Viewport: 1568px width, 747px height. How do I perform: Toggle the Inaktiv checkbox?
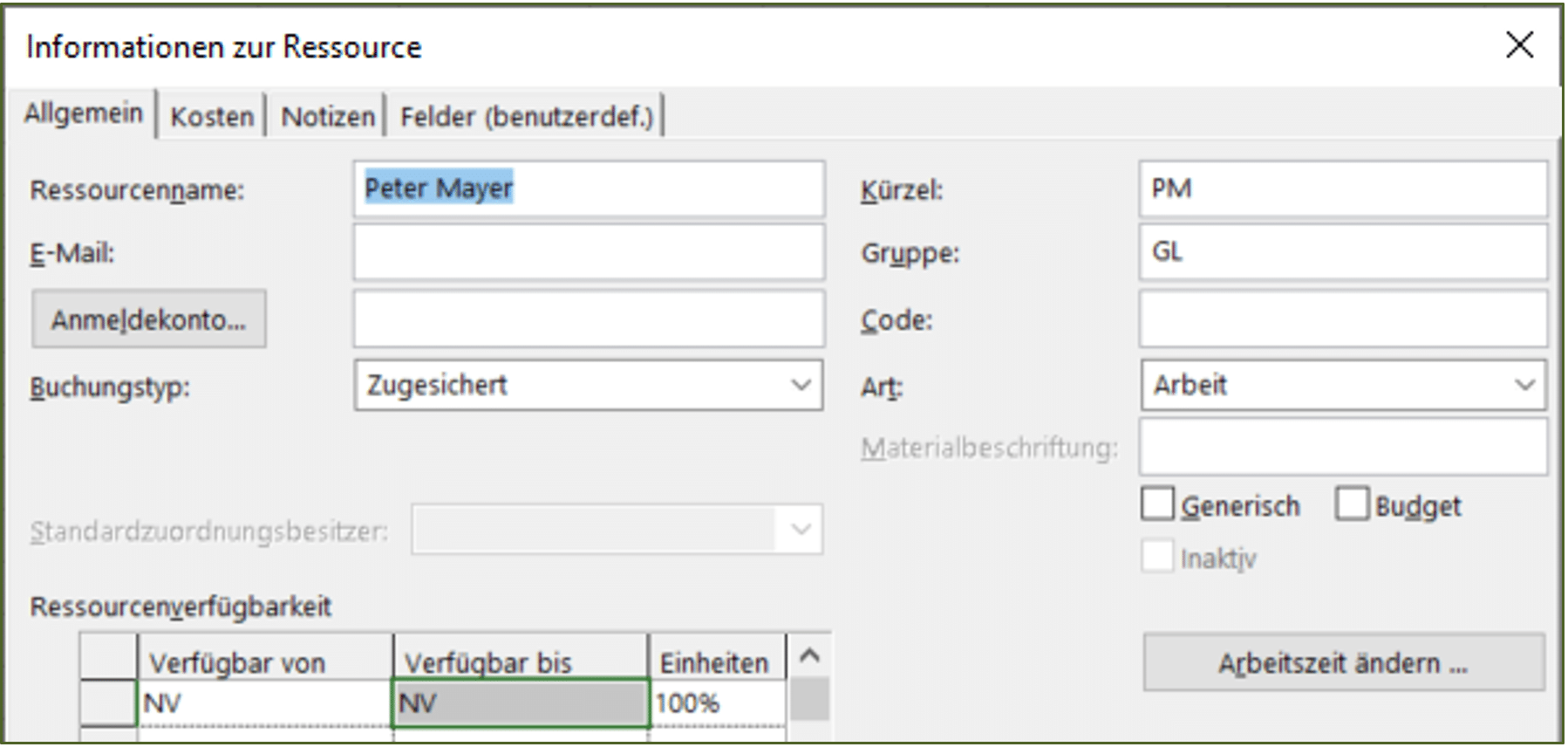tap(1157, 556)
